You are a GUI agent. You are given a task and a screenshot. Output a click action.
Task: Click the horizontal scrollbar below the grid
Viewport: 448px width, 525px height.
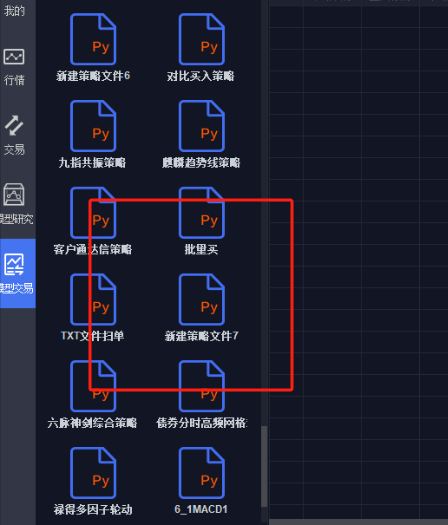coord(359,522)
